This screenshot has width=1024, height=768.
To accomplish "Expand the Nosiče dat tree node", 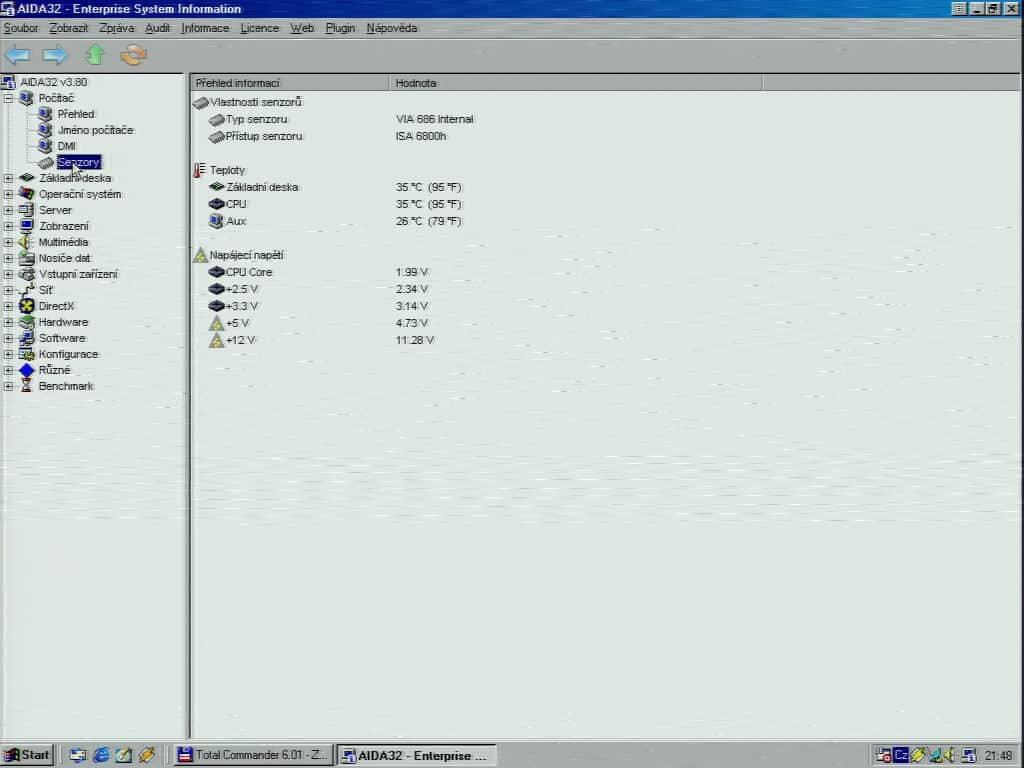I will click(8, 258).
